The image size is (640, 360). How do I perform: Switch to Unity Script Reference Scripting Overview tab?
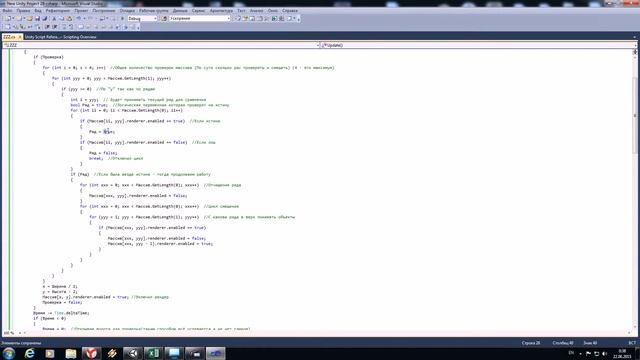click(x=60, y=37)
